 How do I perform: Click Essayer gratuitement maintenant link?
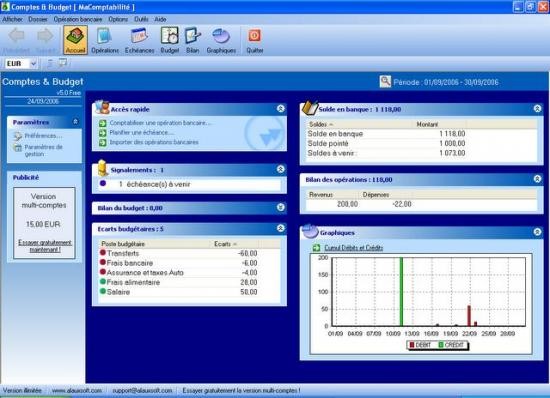point(45,246)
